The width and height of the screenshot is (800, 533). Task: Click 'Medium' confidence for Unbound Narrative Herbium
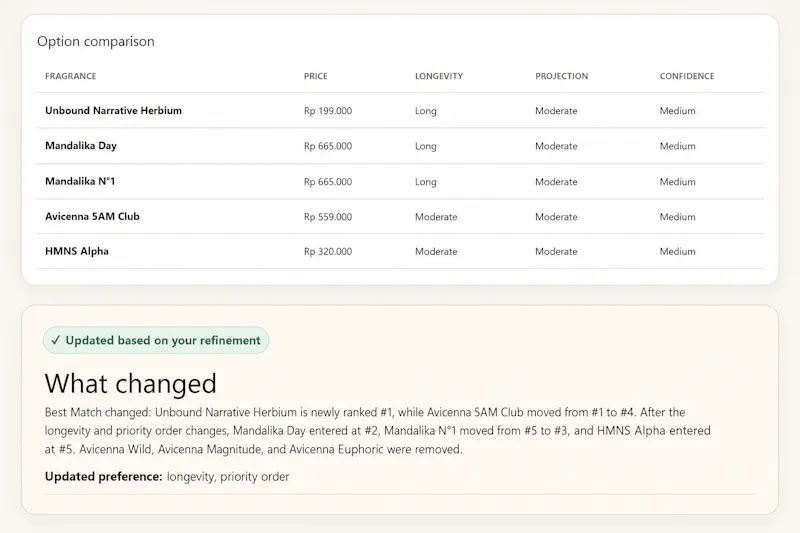[x=678, y=111]
